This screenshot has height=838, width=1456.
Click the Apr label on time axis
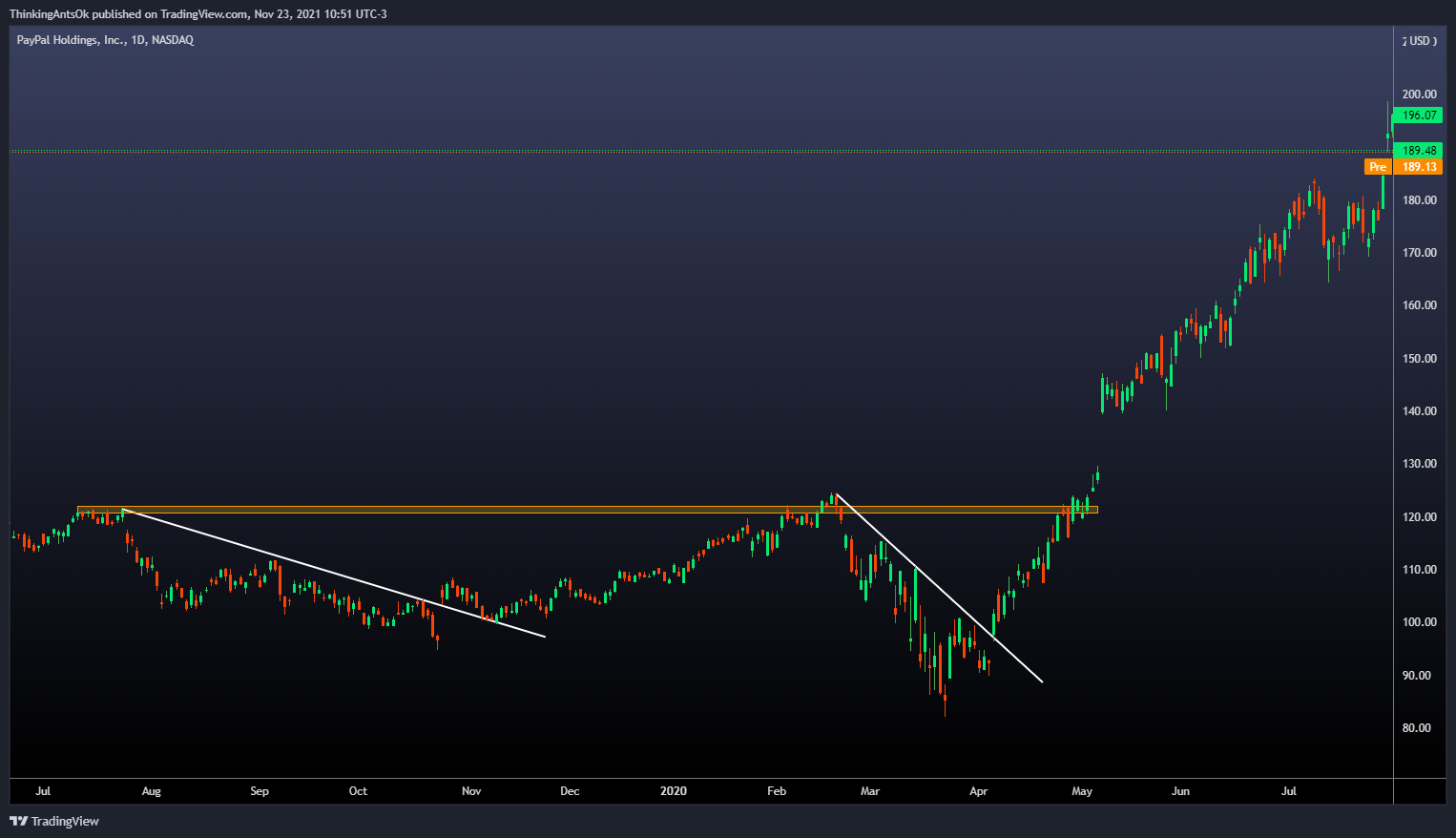978,791
